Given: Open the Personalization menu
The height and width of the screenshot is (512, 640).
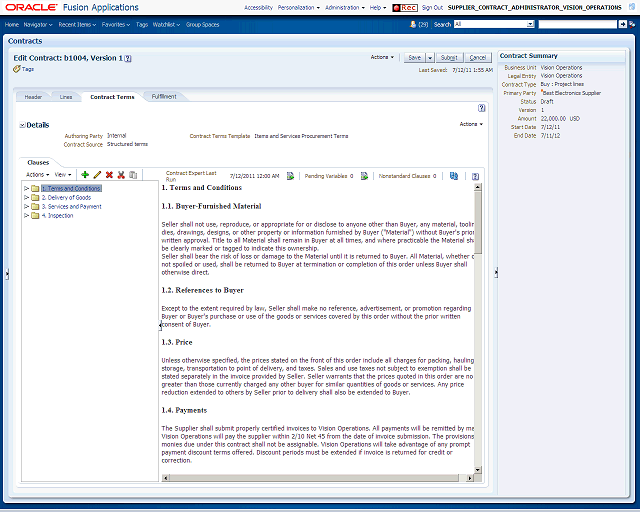Looking at the screenshot, I should point(299,7).
